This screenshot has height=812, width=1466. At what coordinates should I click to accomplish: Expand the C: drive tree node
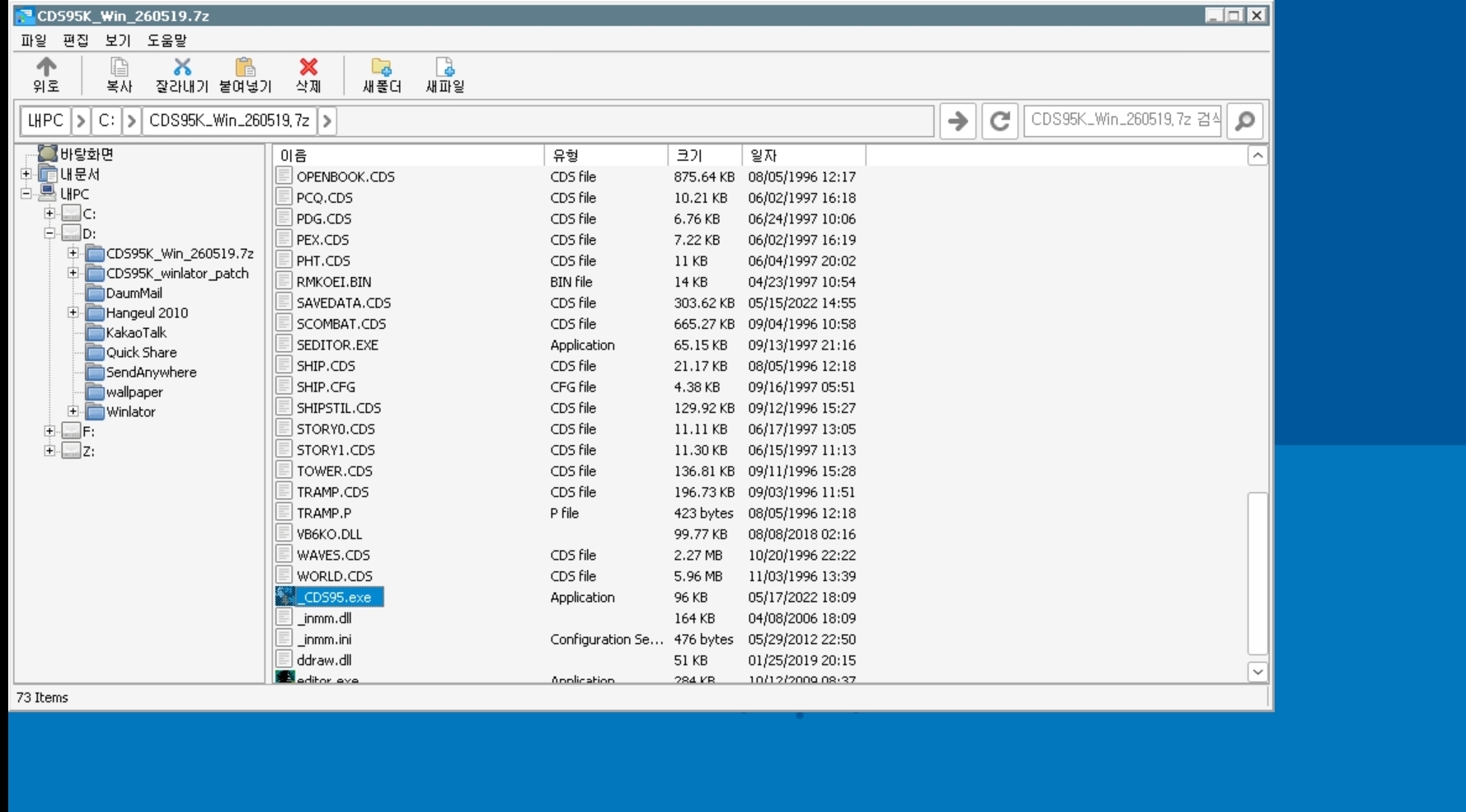point(49,214)
